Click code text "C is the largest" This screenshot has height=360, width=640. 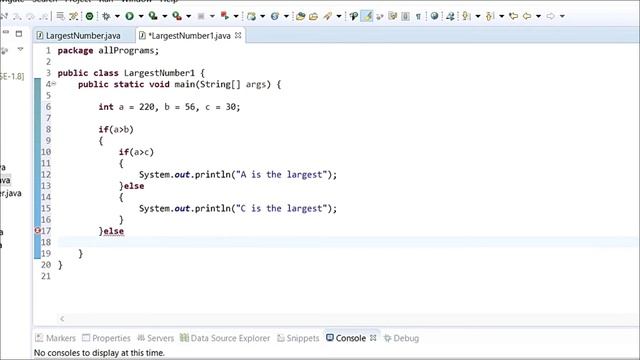282,209
